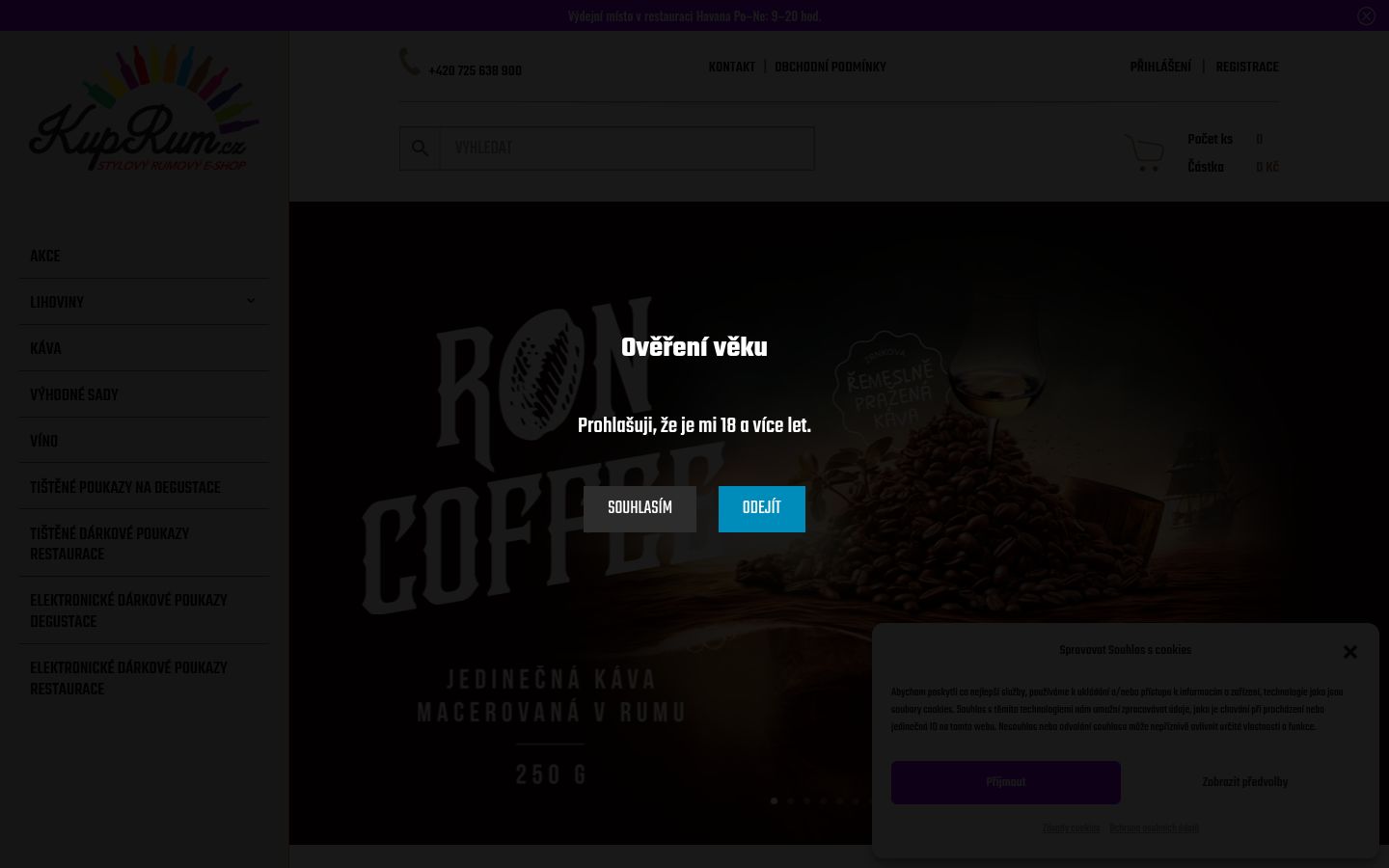Open Tištěné dárkové poukazy restaurace
Screen dimensions: 1389x868
point(109,544)
